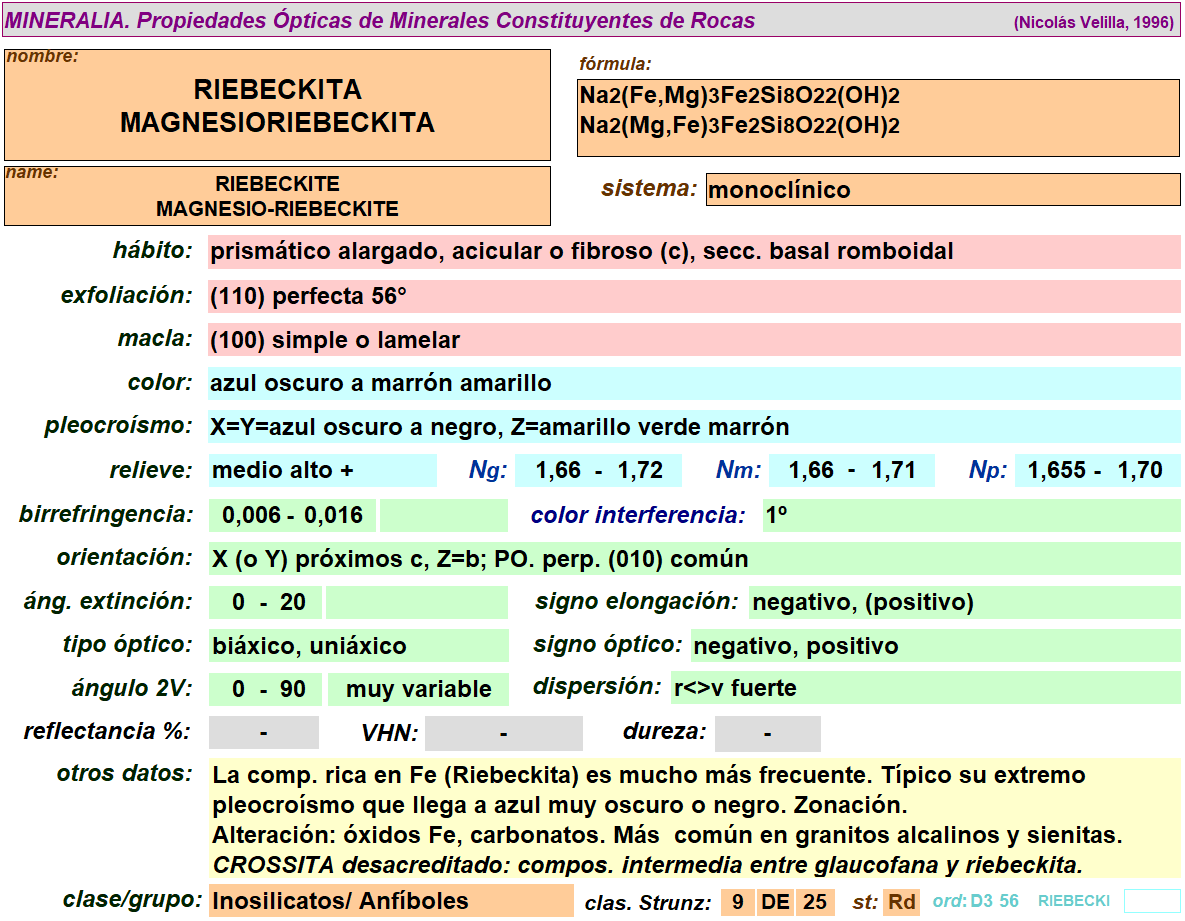Select the birrefringencia value 0,006 - 0,016

(292, 515)
